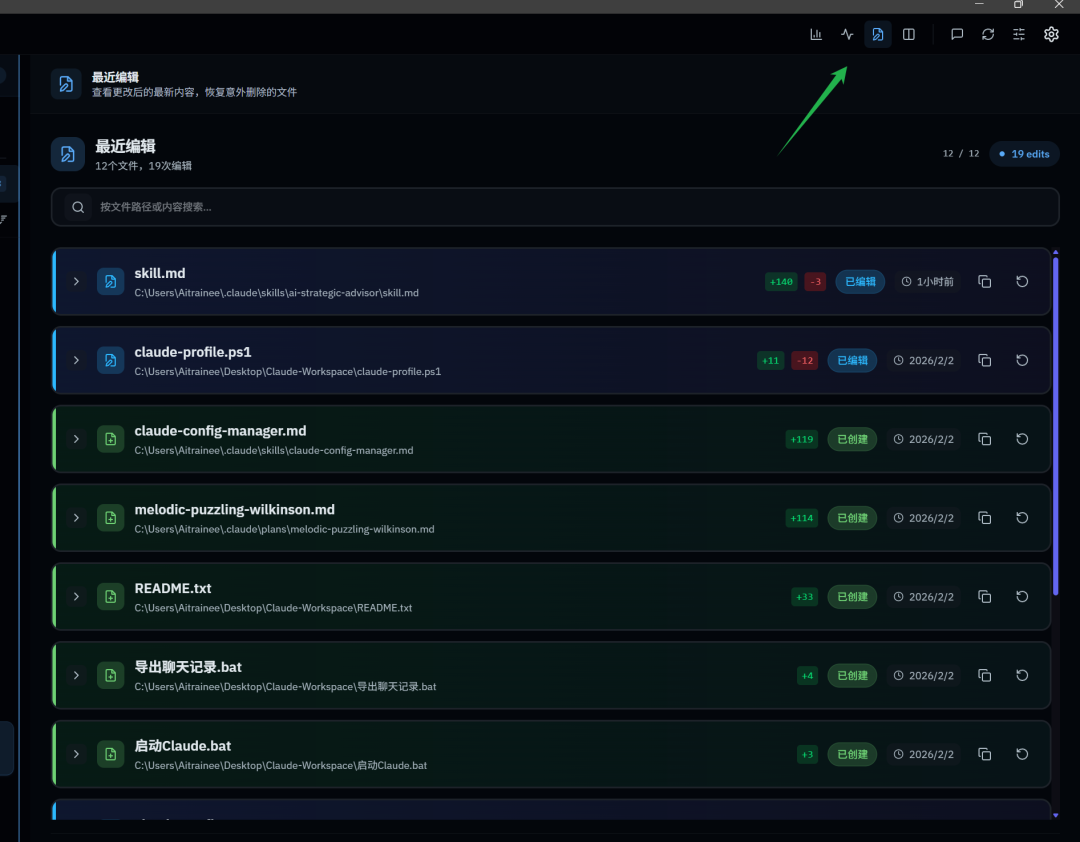Open the settings gear icon
This screenshot has height=842, width=1080.
click(1051, 34)
